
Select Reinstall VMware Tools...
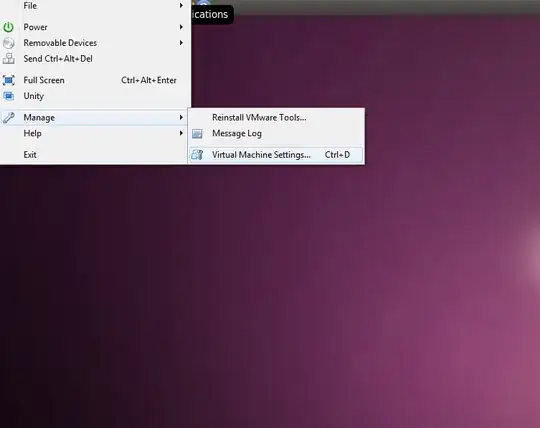pyautogui.click(x=276, y=117)
